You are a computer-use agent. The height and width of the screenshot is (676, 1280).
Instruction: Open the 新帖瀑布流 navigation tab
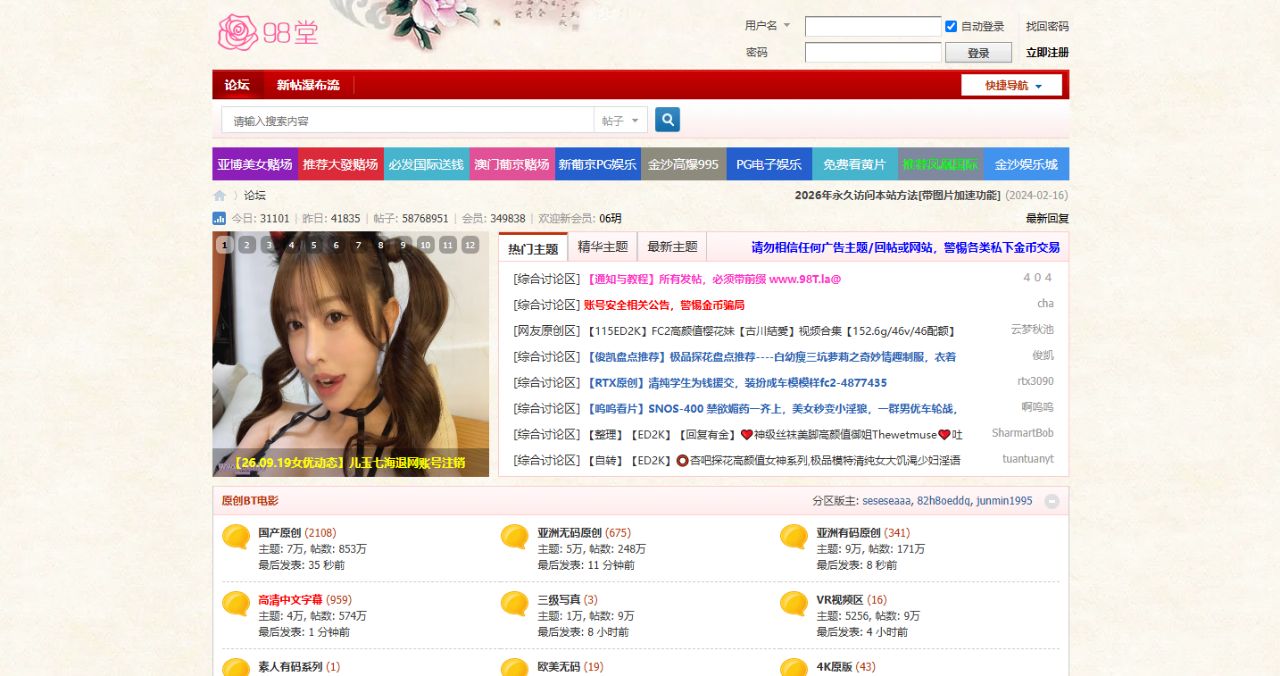pos(308,85)
